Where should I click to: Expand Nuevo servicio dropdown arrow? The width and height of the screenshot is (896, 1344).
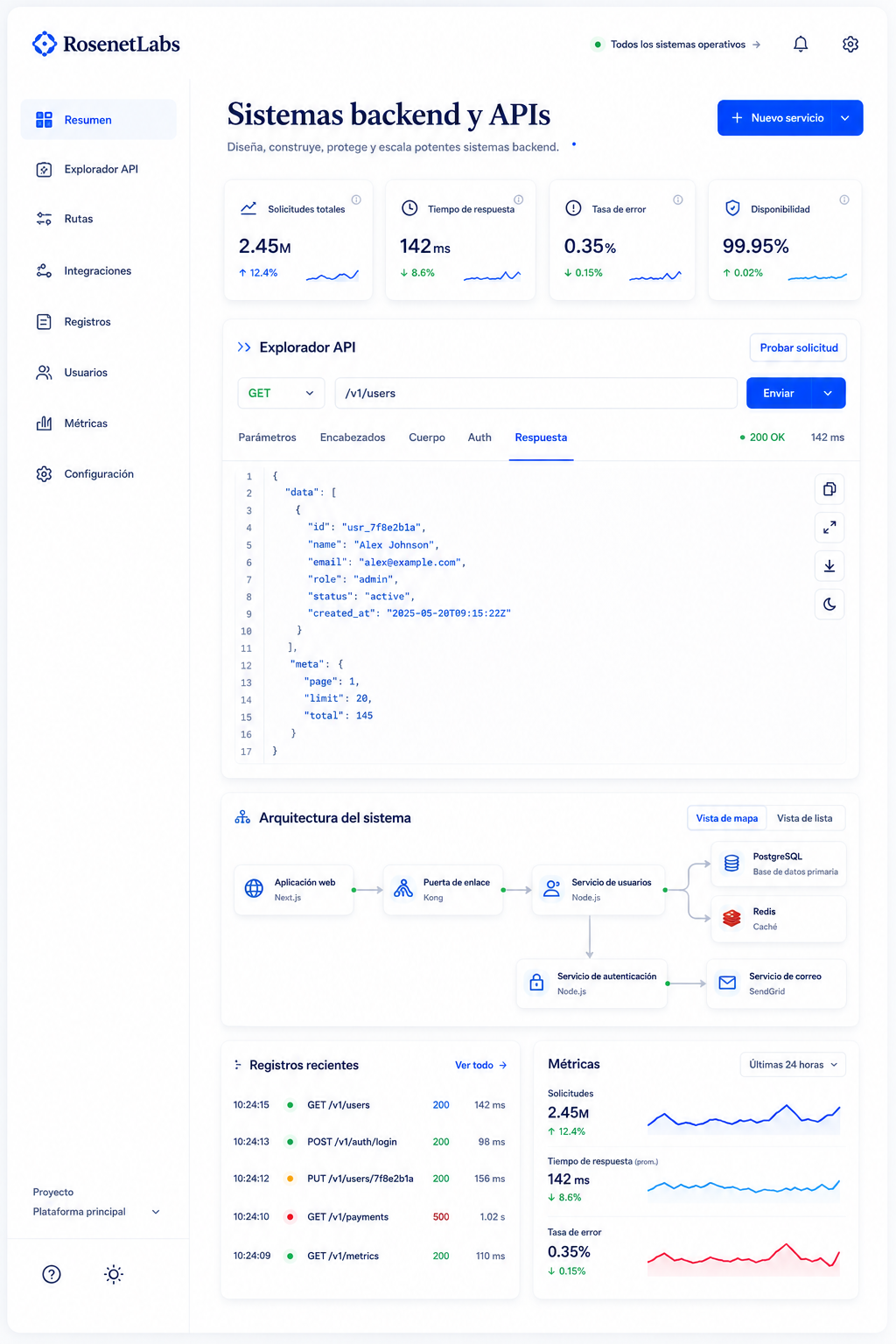tap(845, 118)
